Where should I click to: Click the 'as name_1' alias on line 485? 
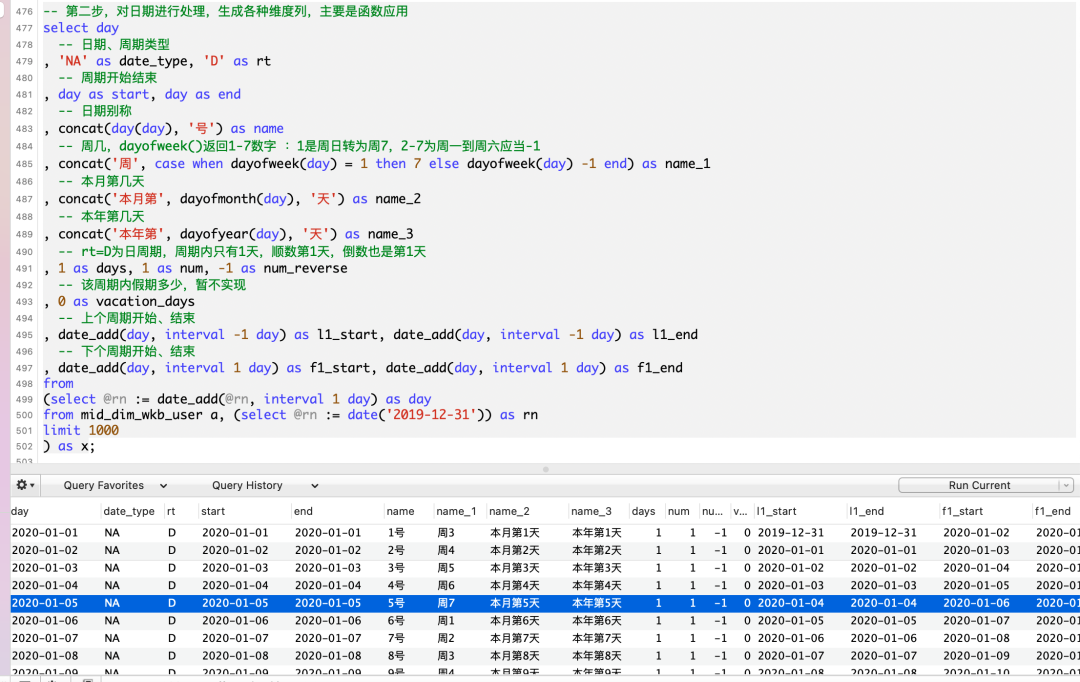tap(676, 163)
